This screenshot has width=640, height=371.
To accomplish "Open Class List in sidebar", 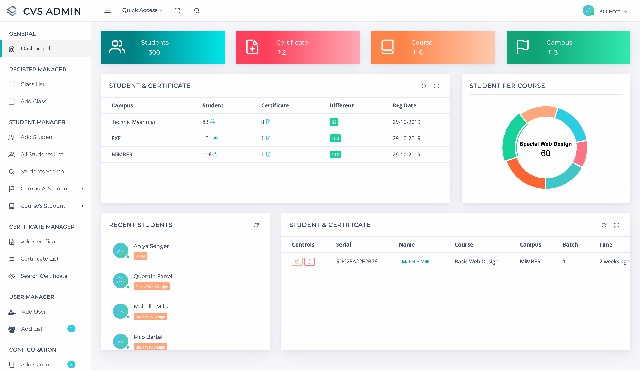I will pyautogui.click(x=32, y=84).
